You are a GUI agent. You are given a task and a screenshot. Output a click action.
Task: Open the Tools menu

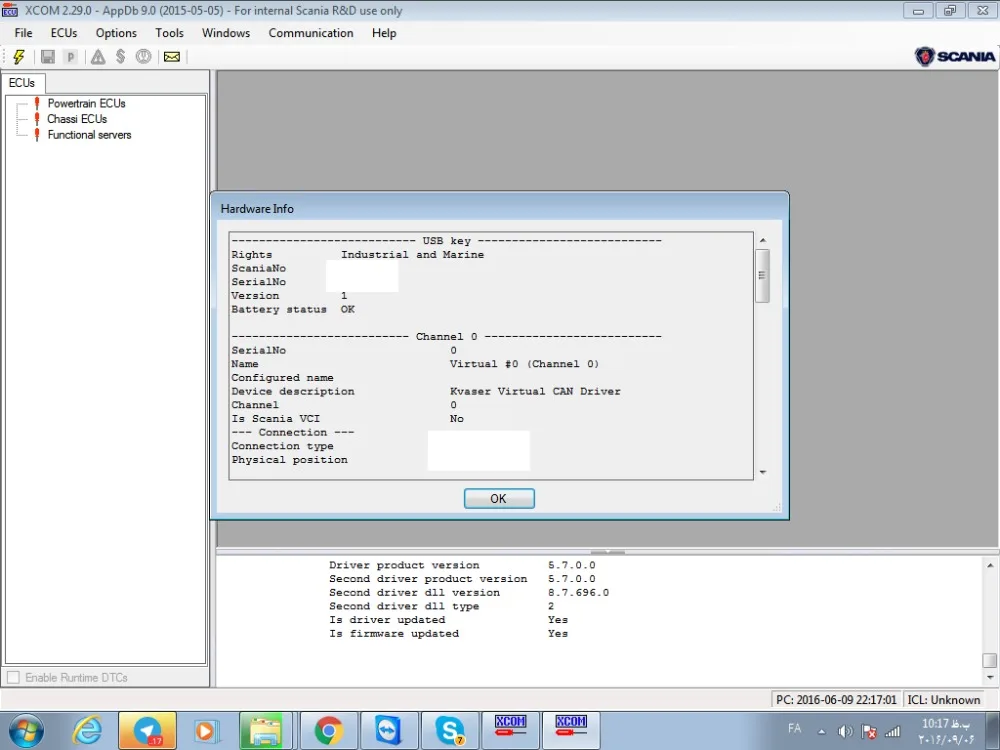169,33
